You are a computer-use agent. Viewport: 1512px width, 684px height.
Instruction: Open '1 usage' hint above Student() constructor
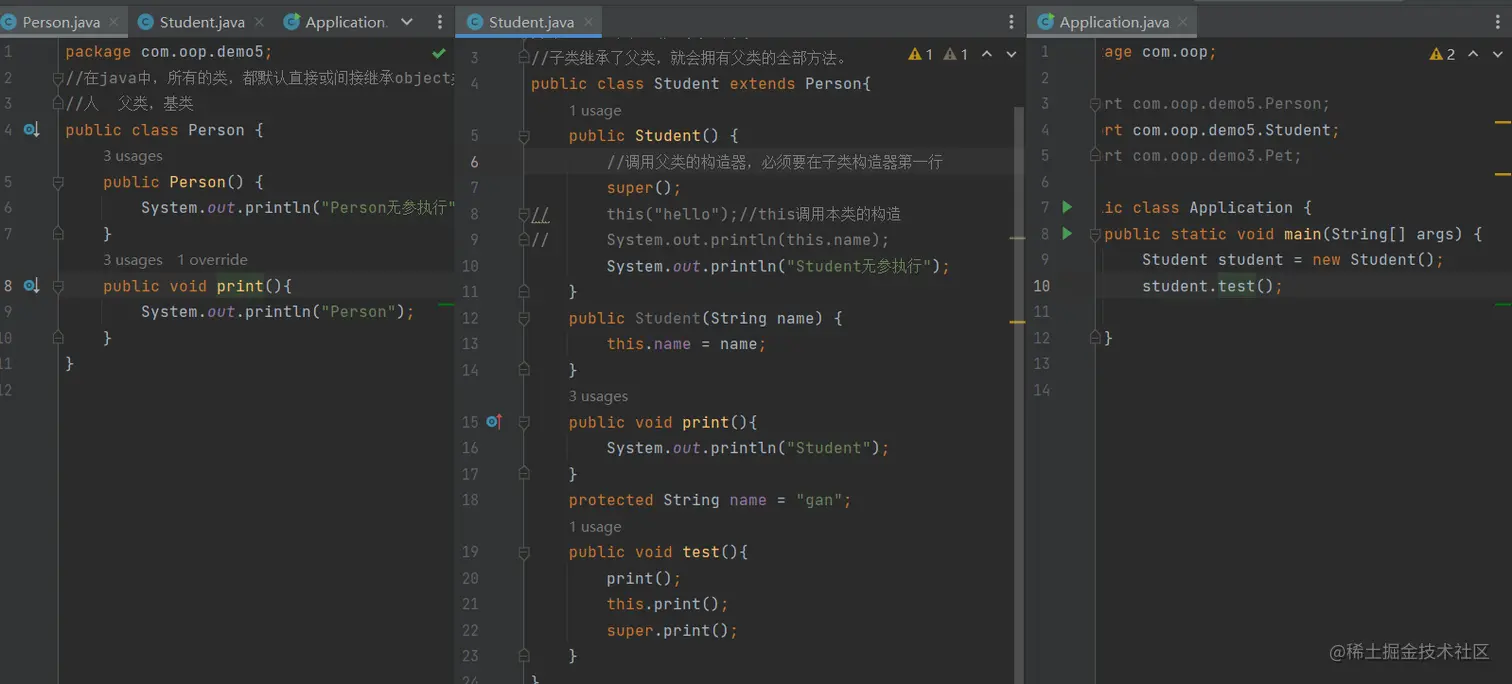595,110
